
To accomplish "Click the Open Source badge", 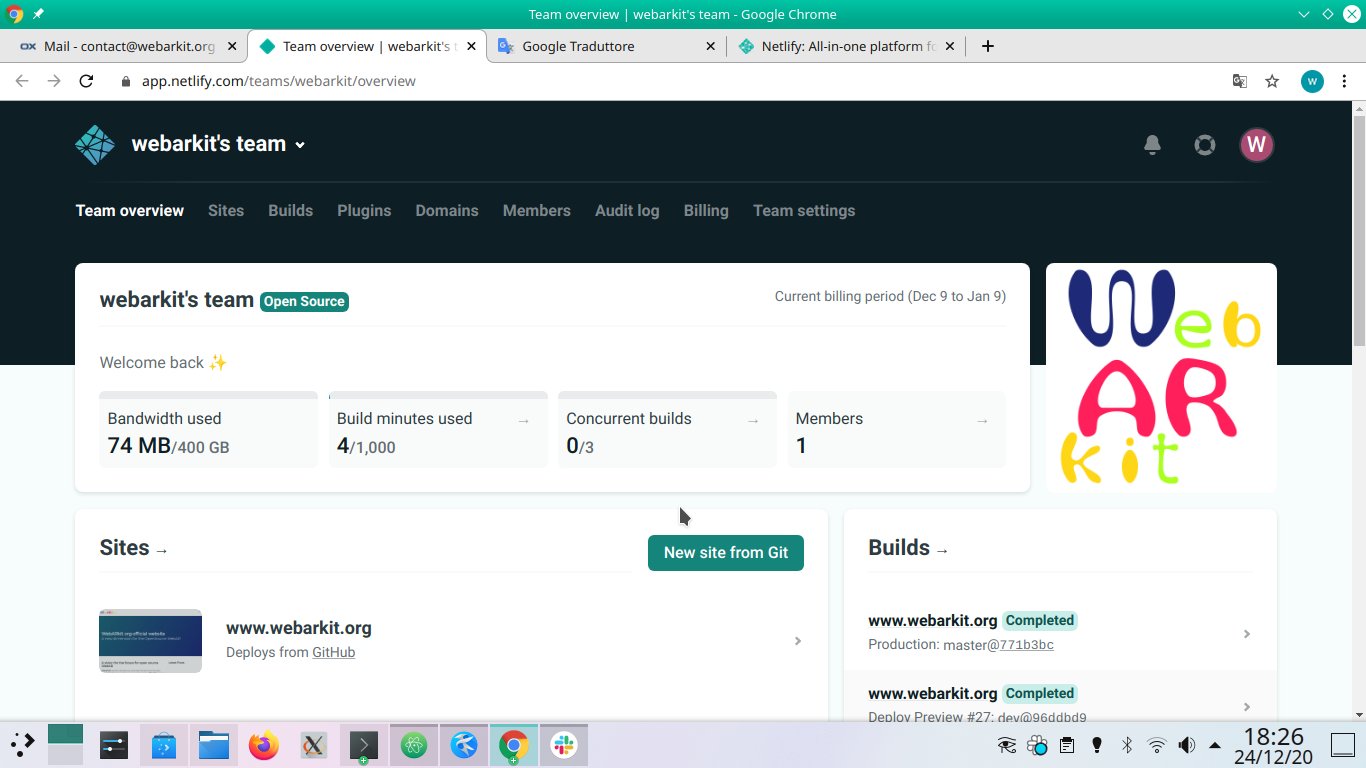I will point(304,301).
